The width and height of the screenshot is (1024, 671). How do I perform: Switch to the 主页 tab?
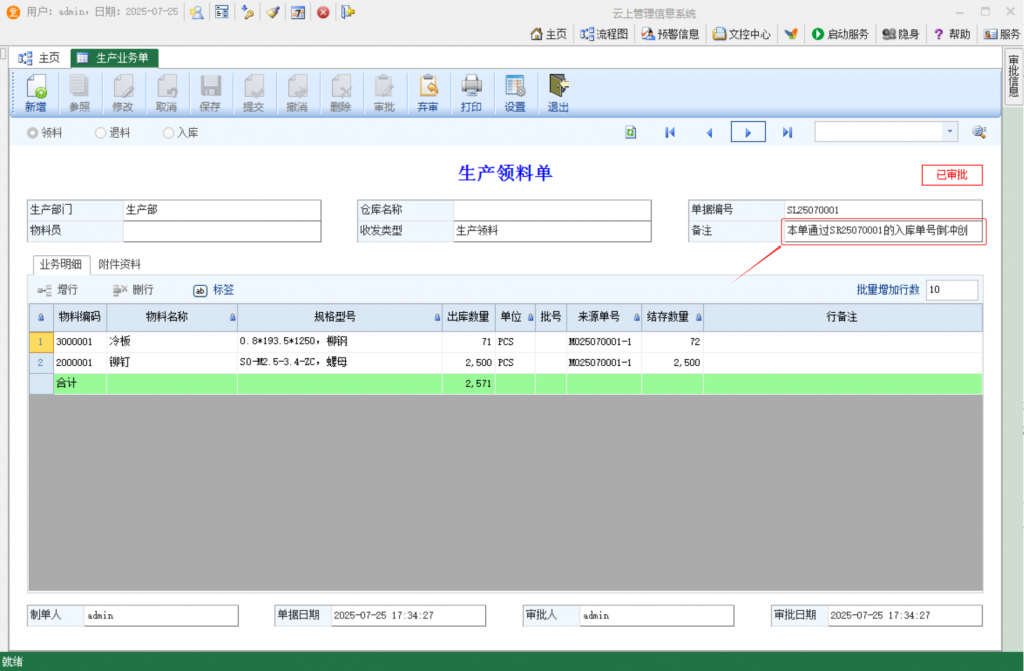[40, 58]
